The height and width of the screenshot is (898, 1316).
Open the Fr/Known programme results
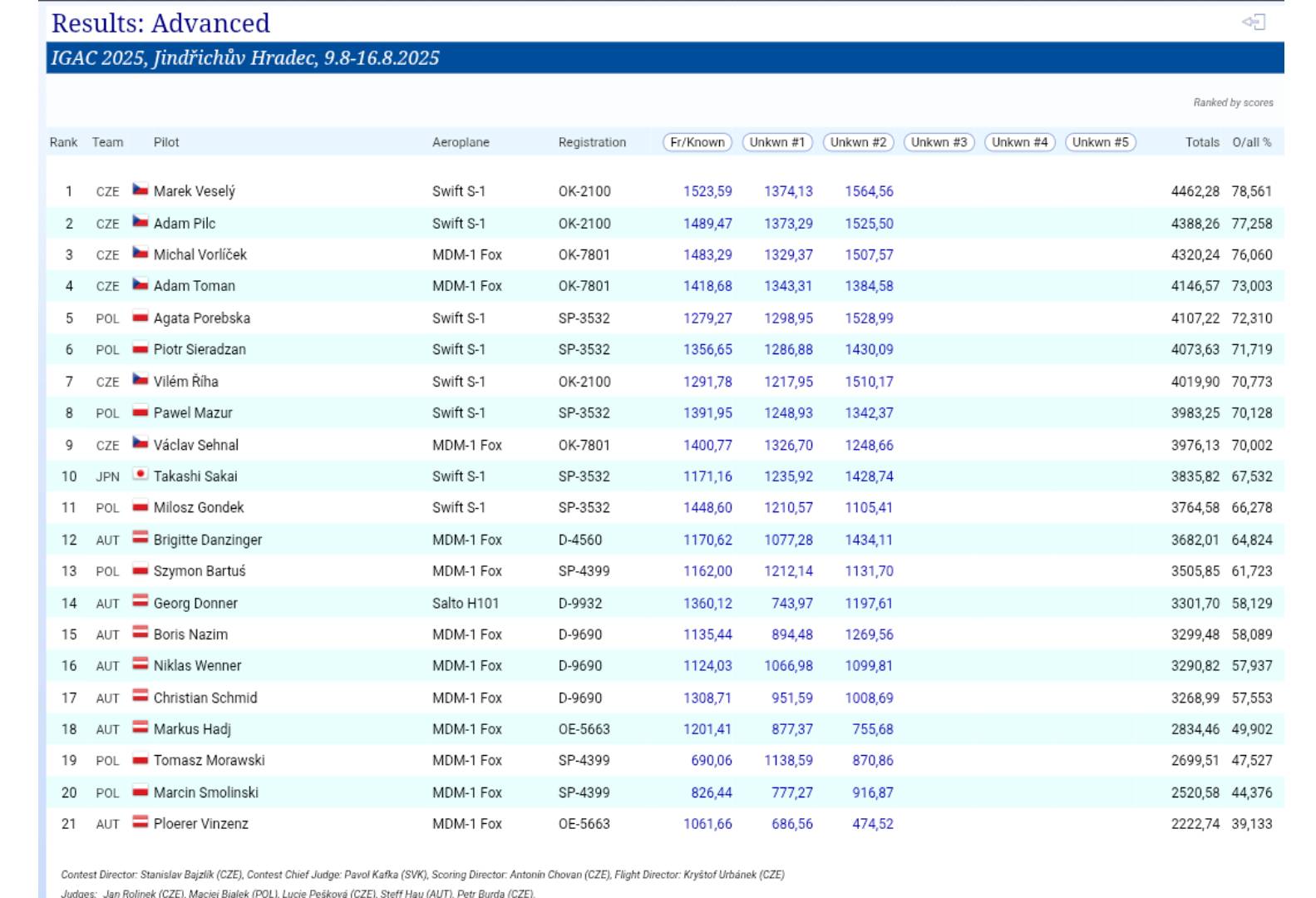[x=697, y=142]
